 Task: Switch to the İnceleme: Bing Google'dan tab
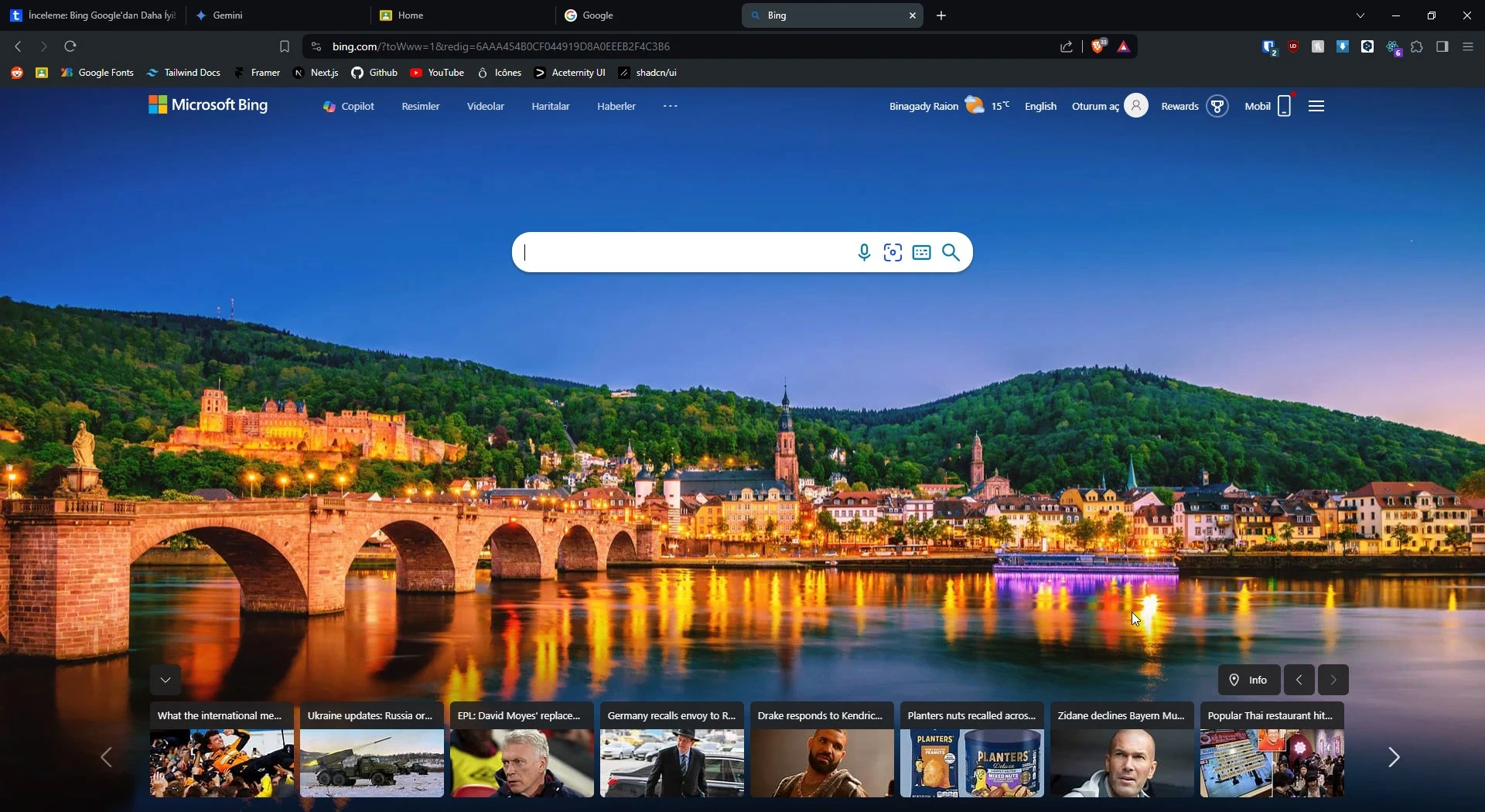tap(93, 15)
